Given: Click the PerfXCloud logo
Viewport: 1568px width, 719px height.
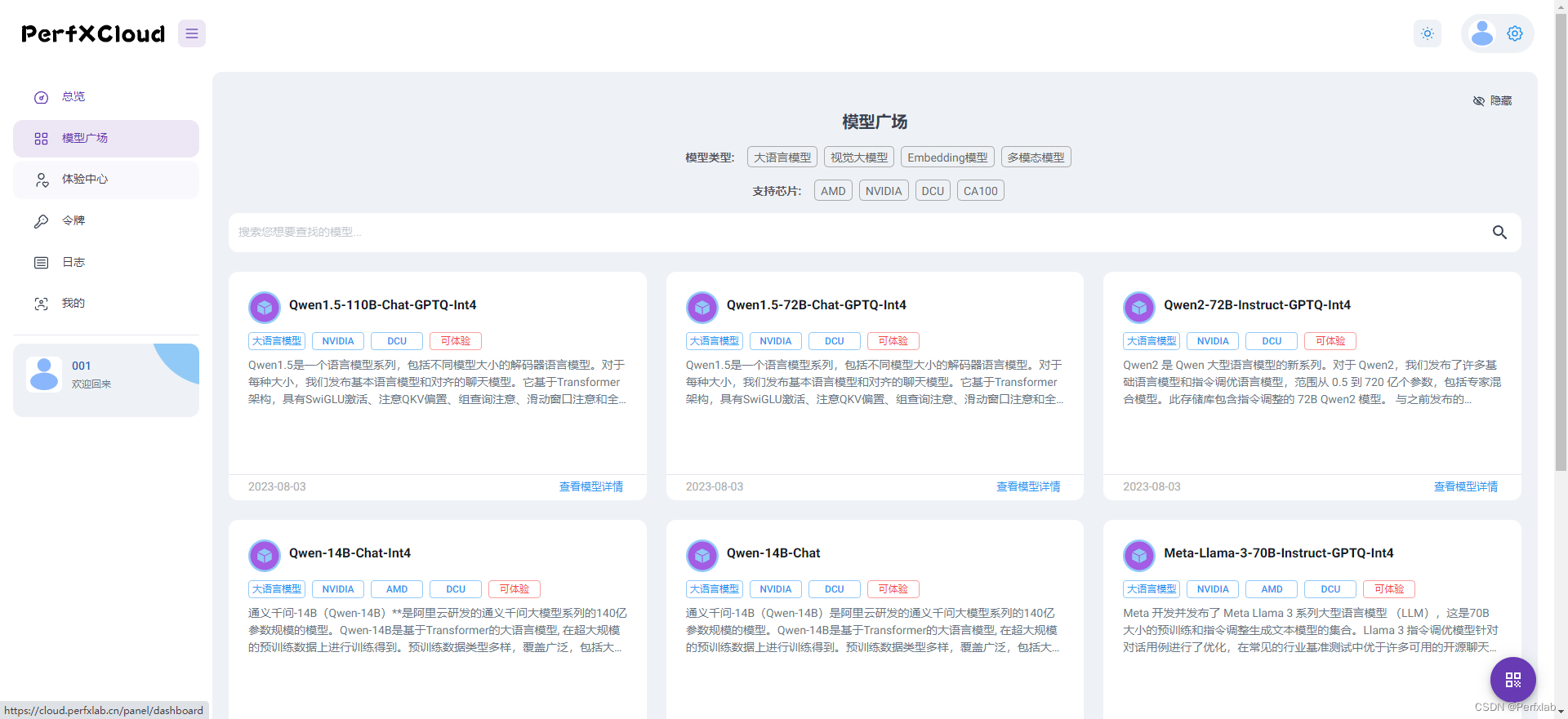Looking at the screenshot, I should click(x=93, y=33).
